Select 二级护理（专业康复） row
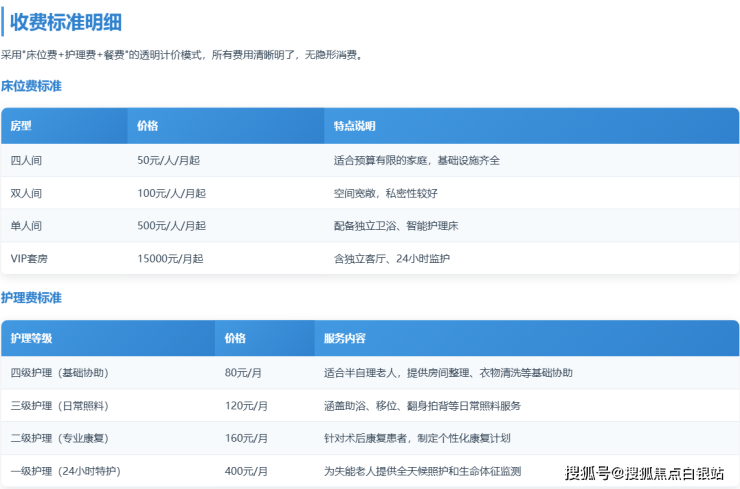The image size is (740, 489). click(x=59, y=438)
